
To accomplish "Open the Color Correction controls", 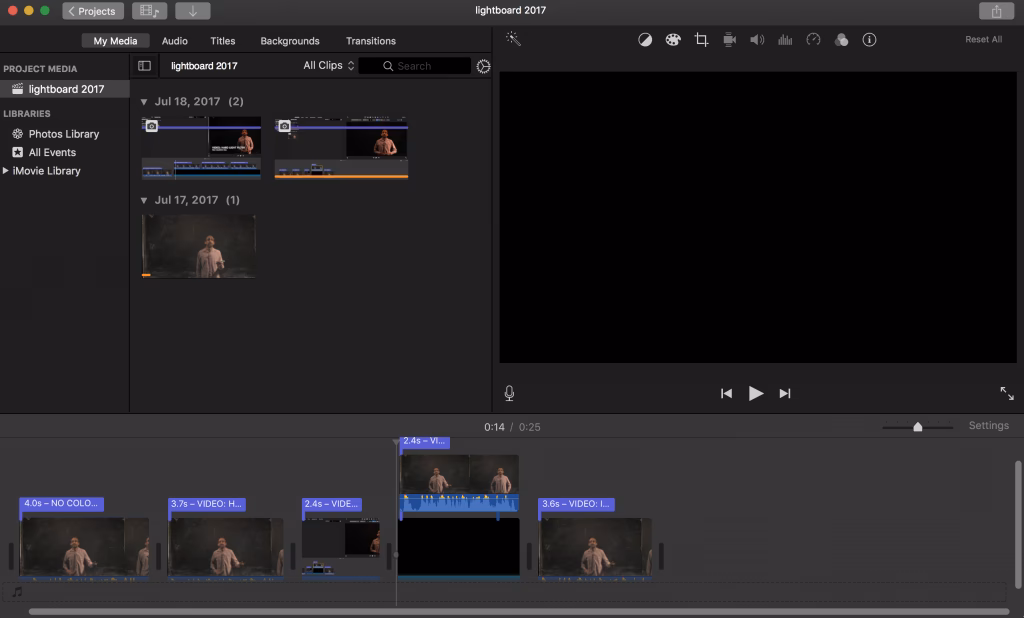I will coord(673,38).
